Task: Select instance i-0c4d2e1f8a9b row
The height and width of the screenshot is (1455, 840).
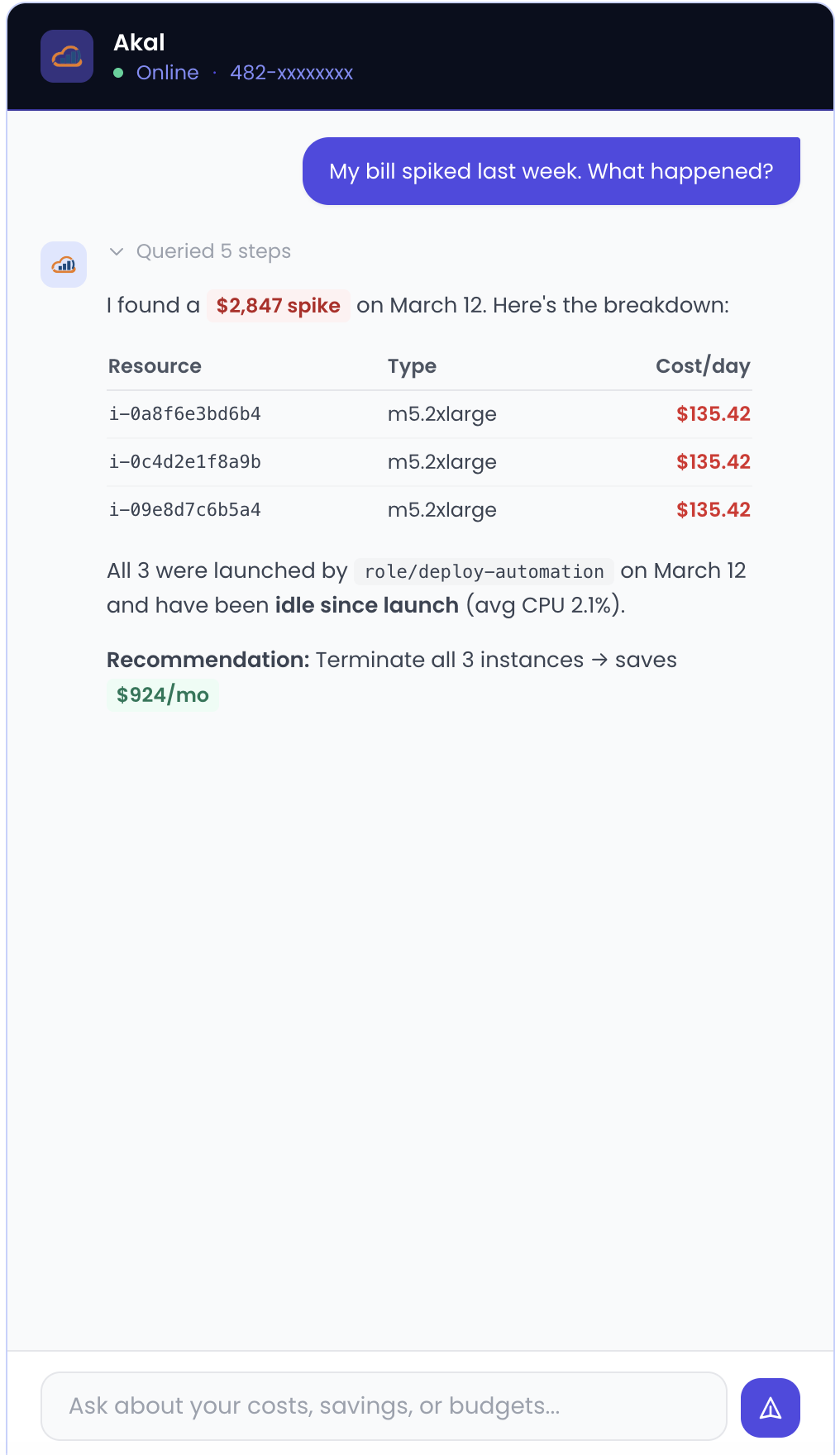Action: tap(185, 462)
